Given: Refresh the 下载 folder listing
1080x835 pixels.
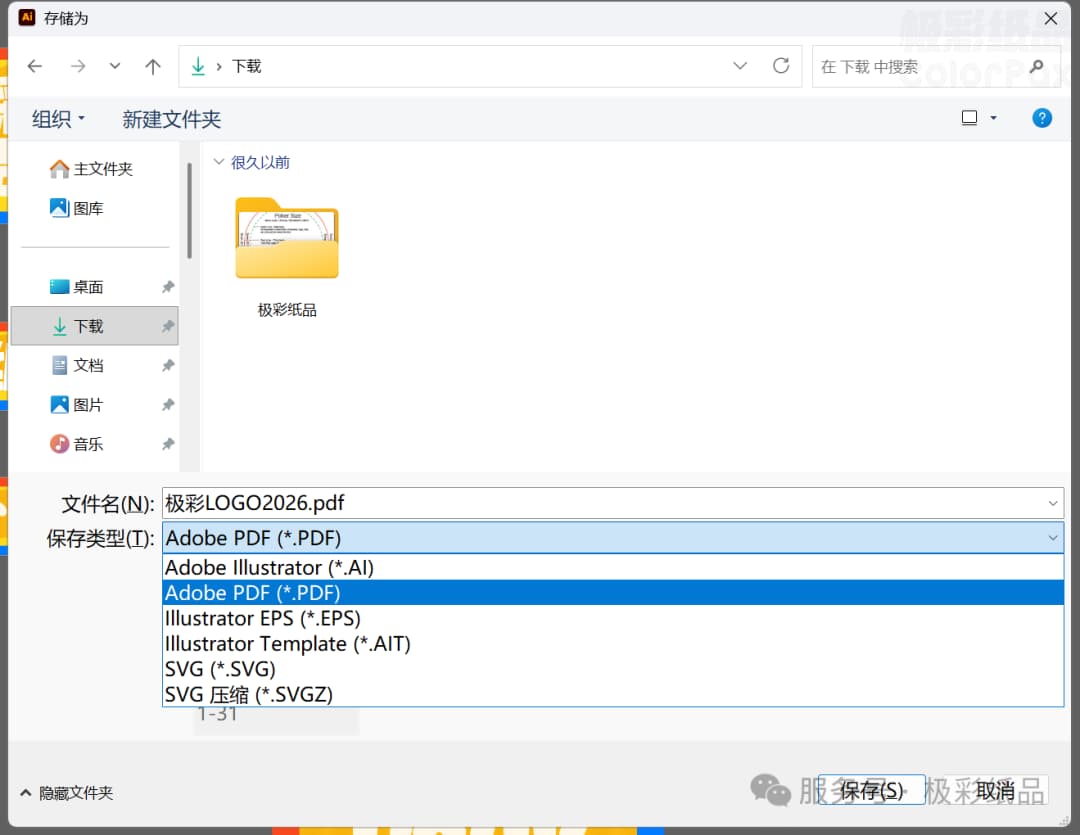Looking at the screenshot, I should [x=781, y=66].
